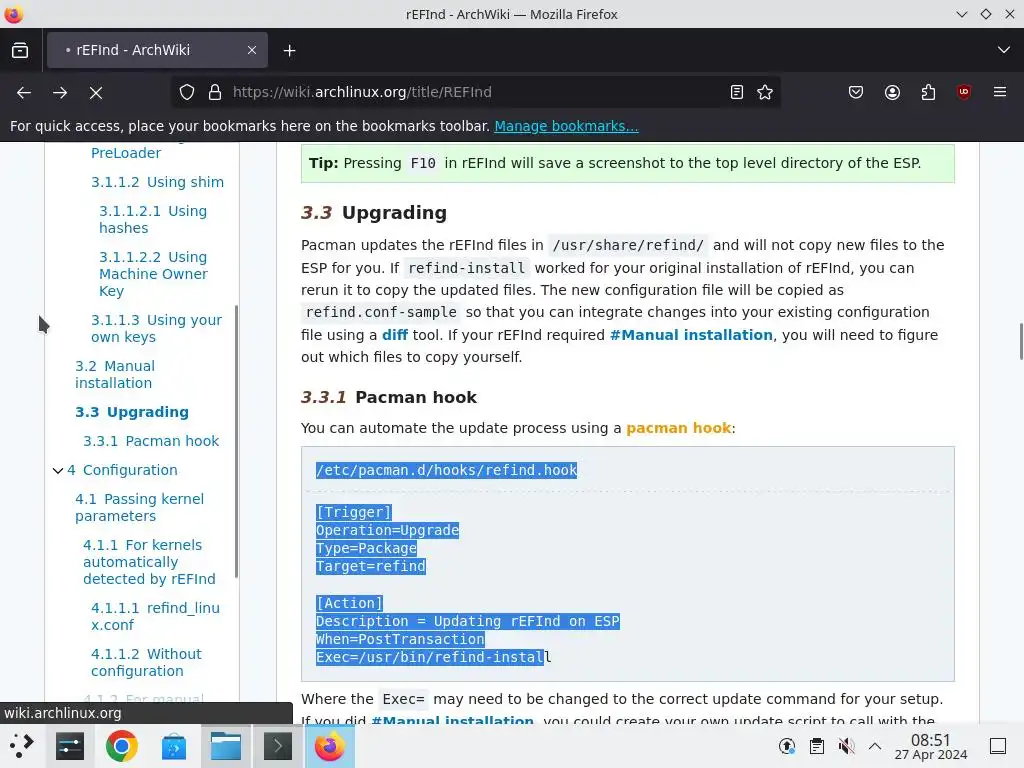Open the pacman hook link
This screenshot has width=1024, height=768.
[x=678, y=428]
